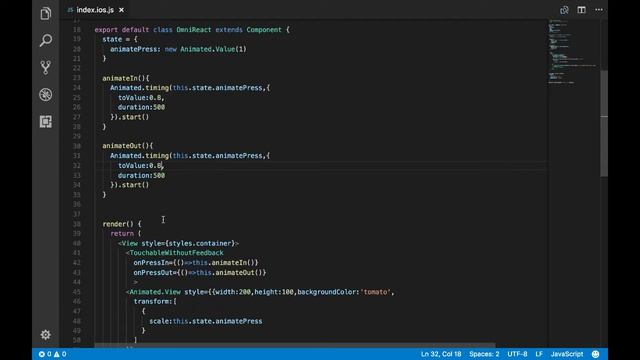
Task: Click the "return (" line
Action: [x=126, y=233]
